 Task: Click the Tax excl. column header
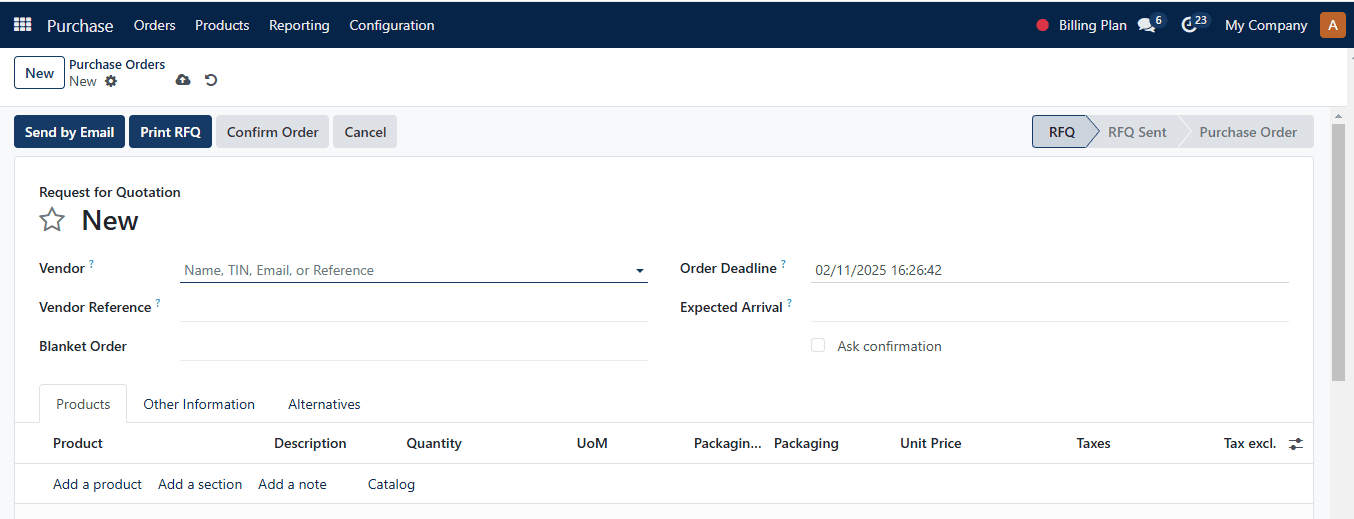coord(1250,443)
